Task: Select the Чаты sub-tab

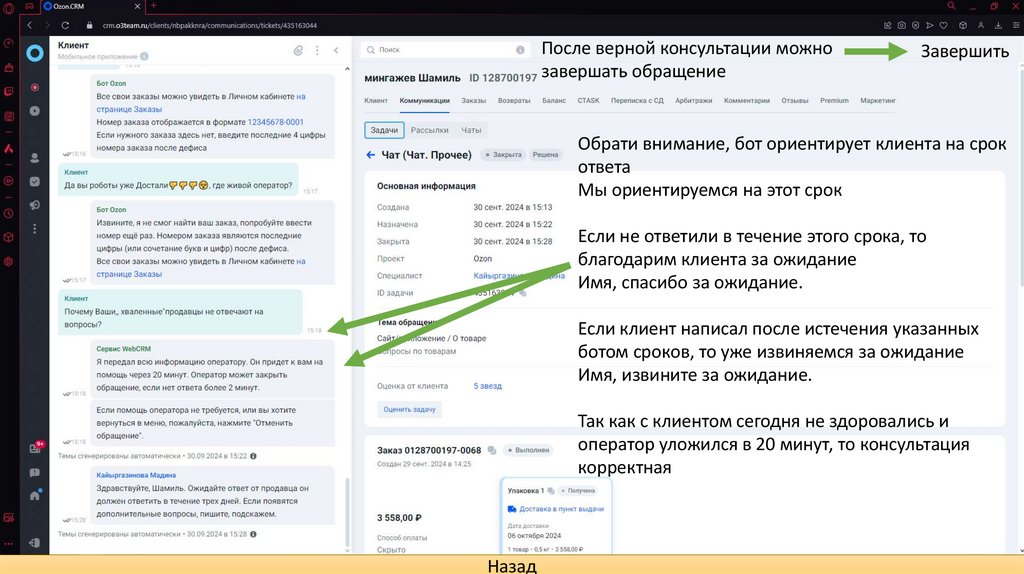Action: [x=471, y=130]
